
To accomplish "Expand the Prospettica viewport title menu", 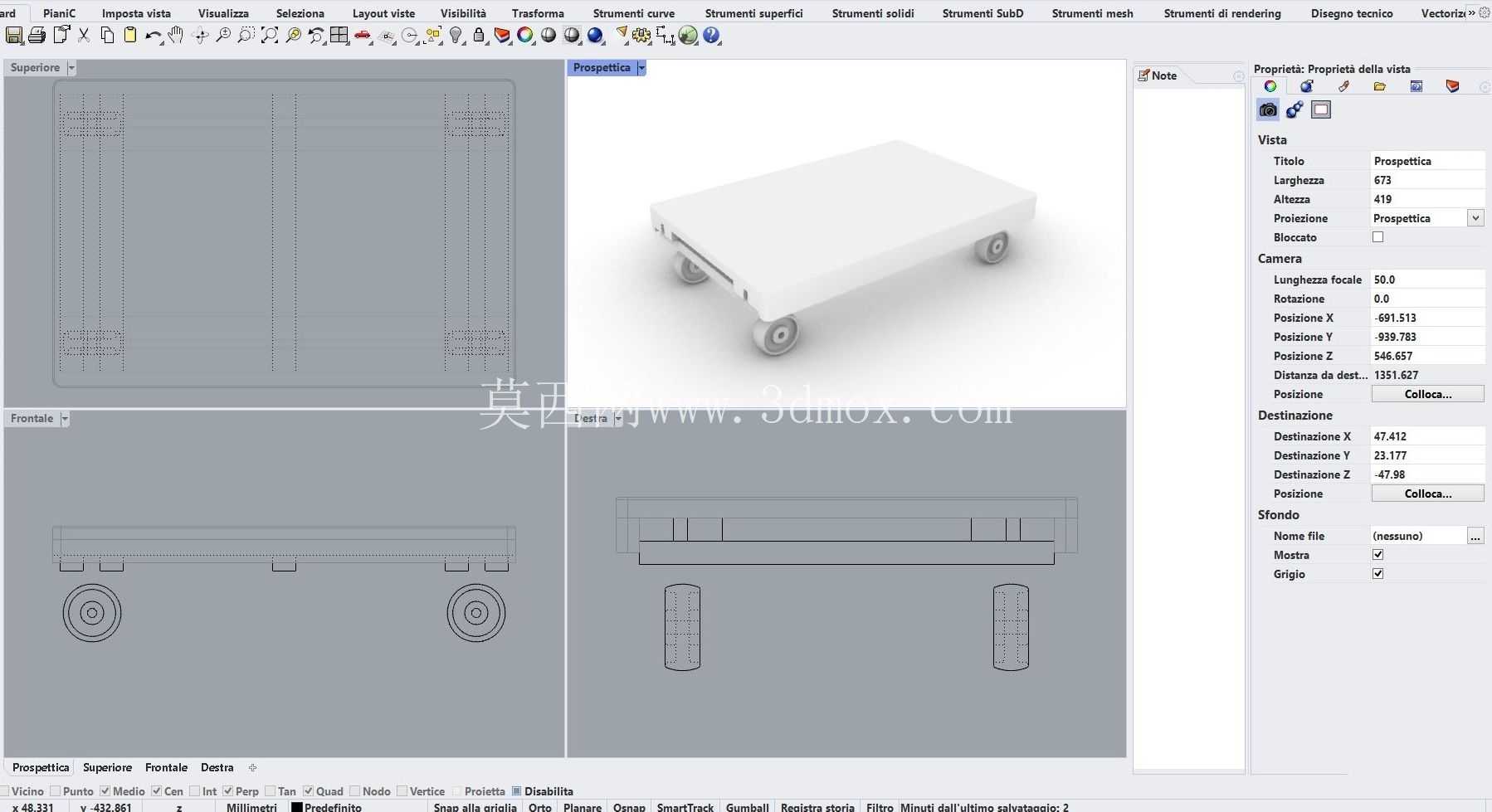I will 641,68.
